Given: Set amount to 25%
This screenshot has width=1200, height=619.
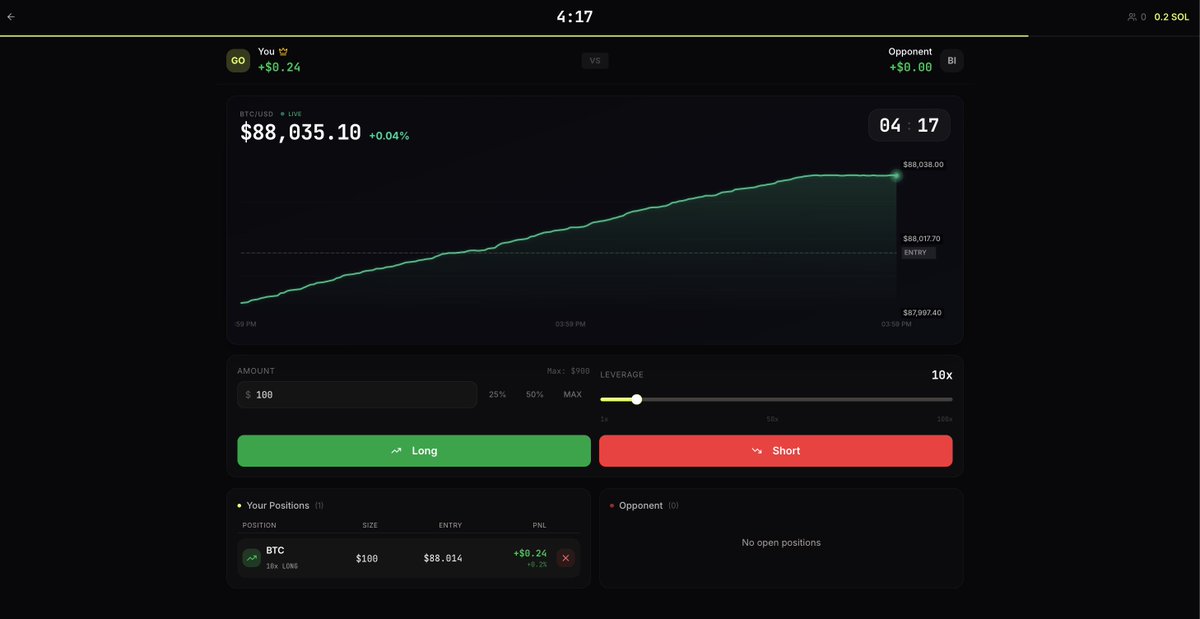Looking at the screenshot, I should 497,395.
